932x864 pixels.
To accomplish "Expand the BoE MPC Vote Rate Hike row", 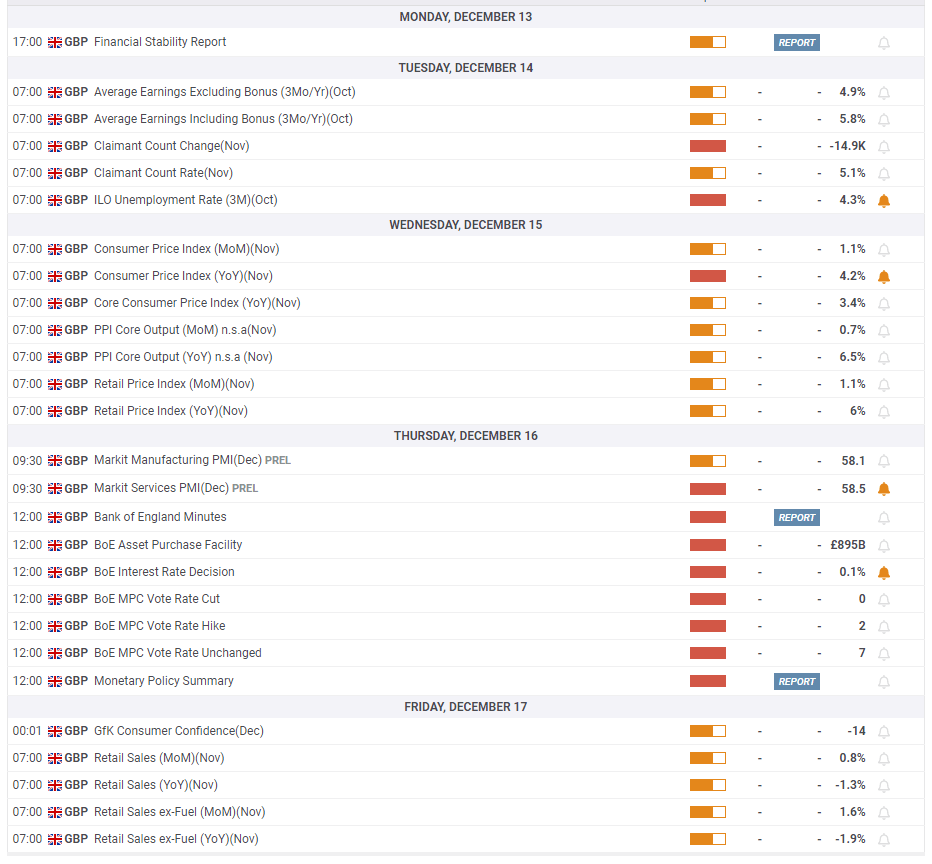I will [x=465, y=626].
